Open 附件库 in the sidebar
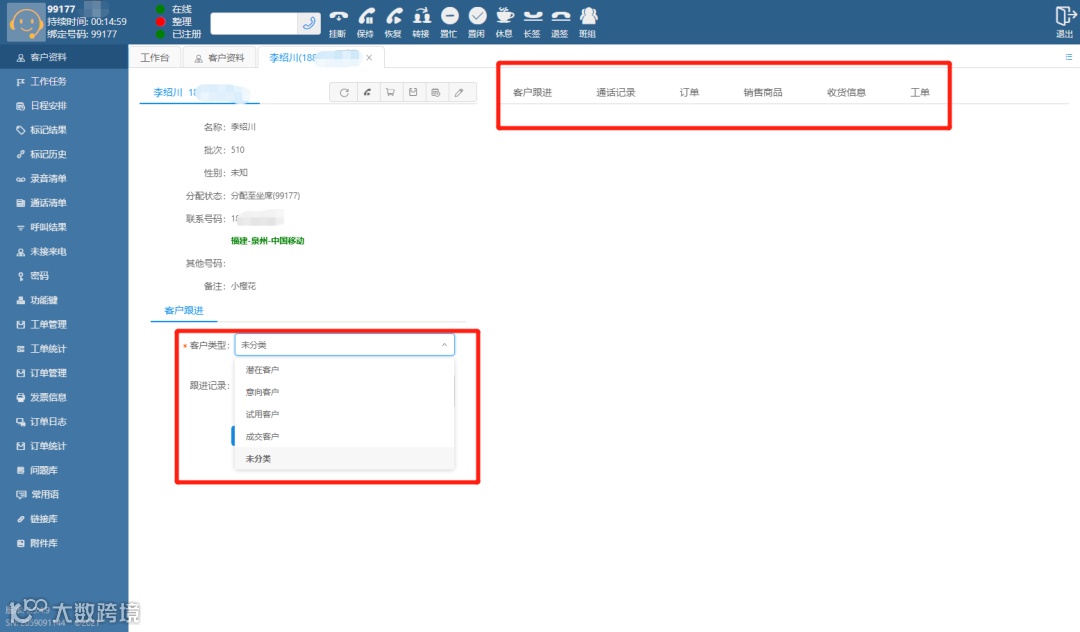The width and height of the screenshot is (1080, 632). (64, 543)
